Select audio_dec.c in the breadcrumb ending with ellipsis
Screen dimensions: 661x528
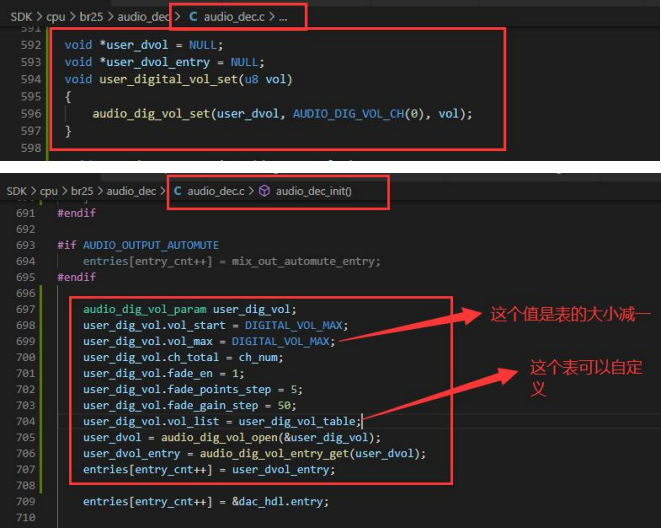point(234,17)
